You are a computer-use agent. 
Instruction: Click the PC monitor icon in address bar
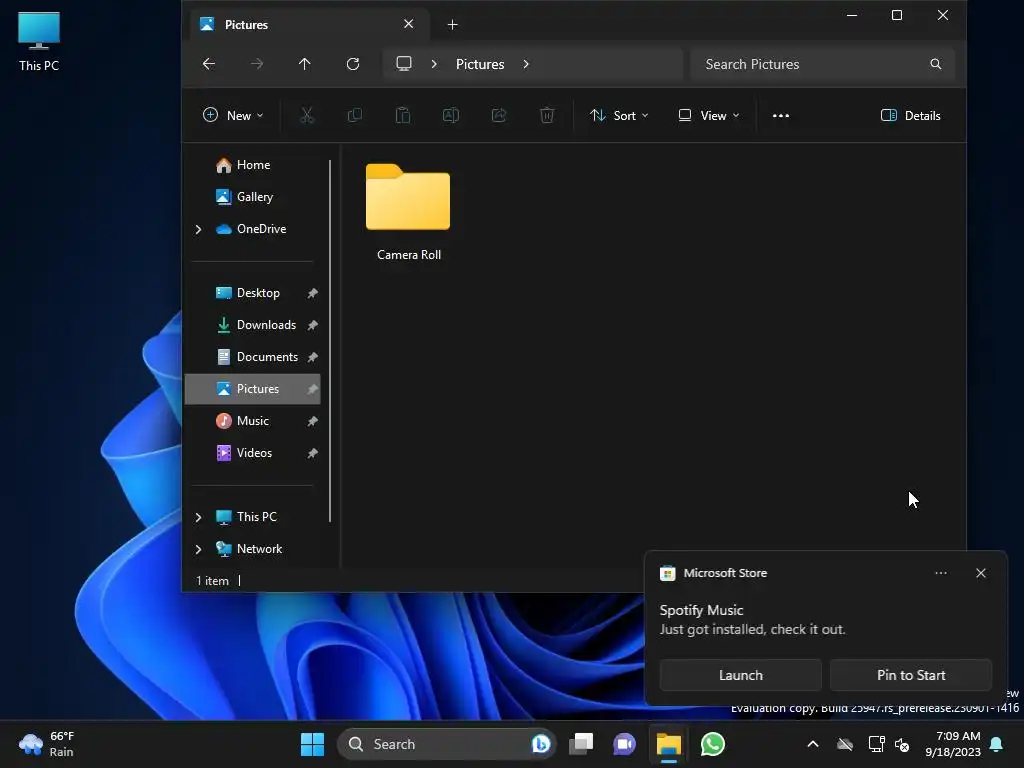404,64
